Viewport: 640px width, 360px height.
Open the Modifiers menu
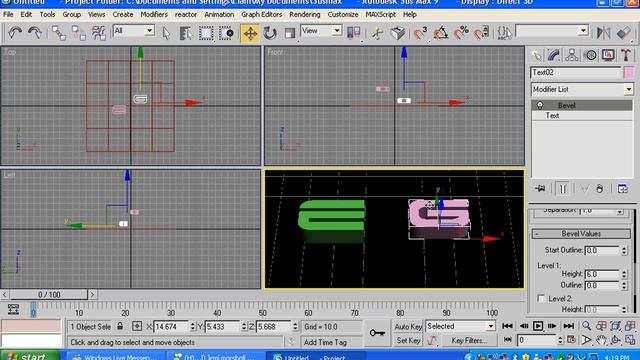[x=154, y=14]
